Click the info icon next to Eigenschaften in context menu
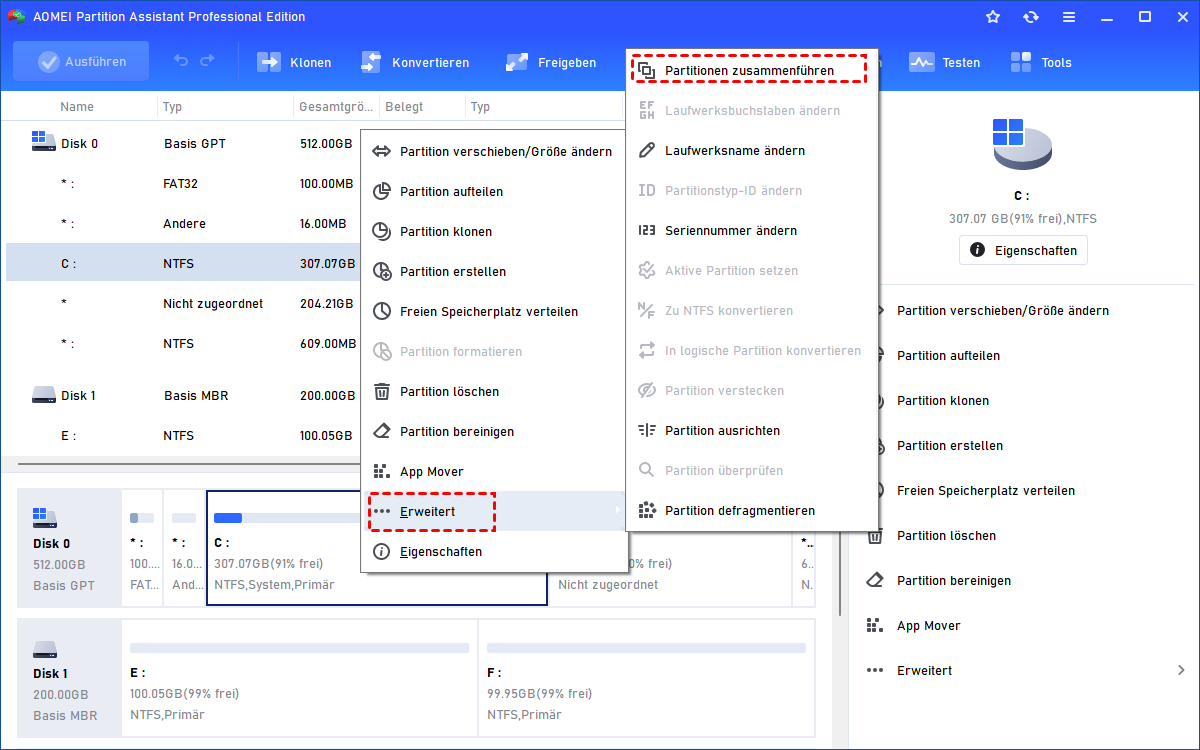 coord(381,551)
